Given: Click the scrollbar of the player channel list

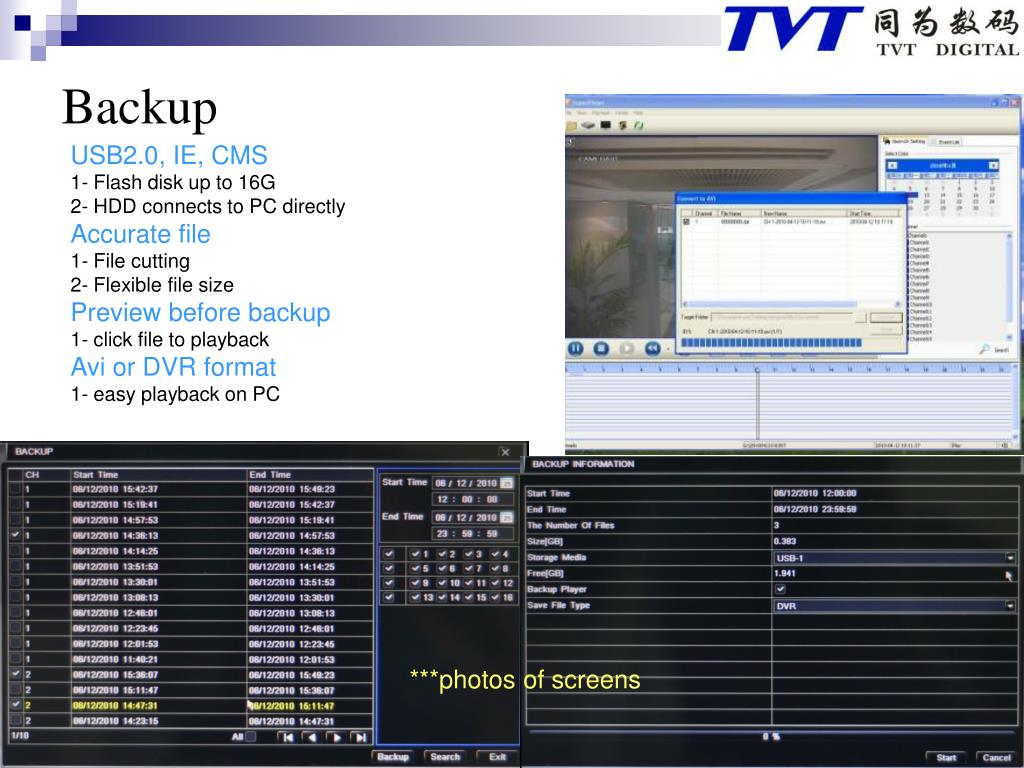Looking at the screenshot, I should 1010,286.
